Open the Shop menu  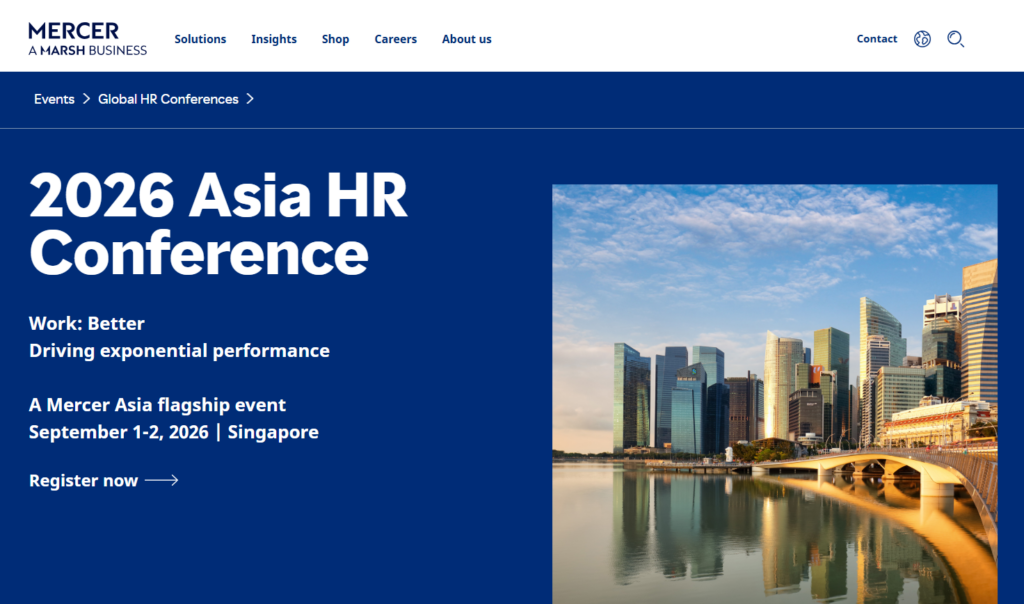(335, 39)
